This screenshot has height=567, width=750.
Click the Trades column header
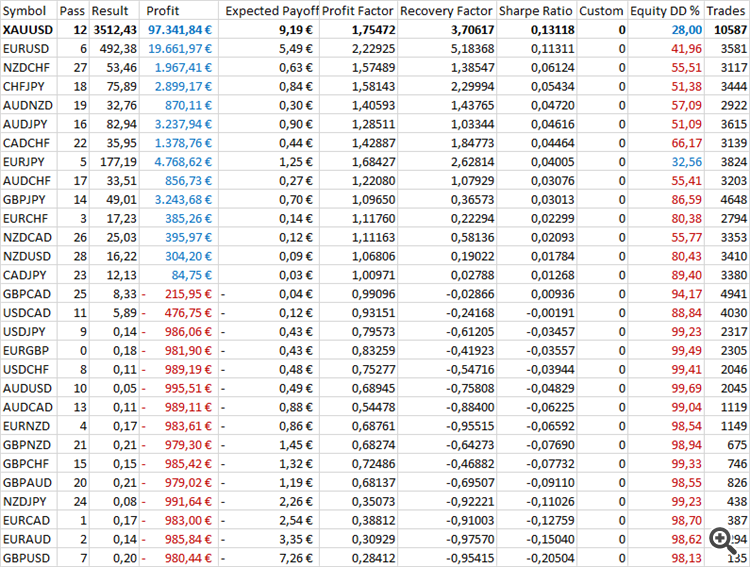pos(726,11)
